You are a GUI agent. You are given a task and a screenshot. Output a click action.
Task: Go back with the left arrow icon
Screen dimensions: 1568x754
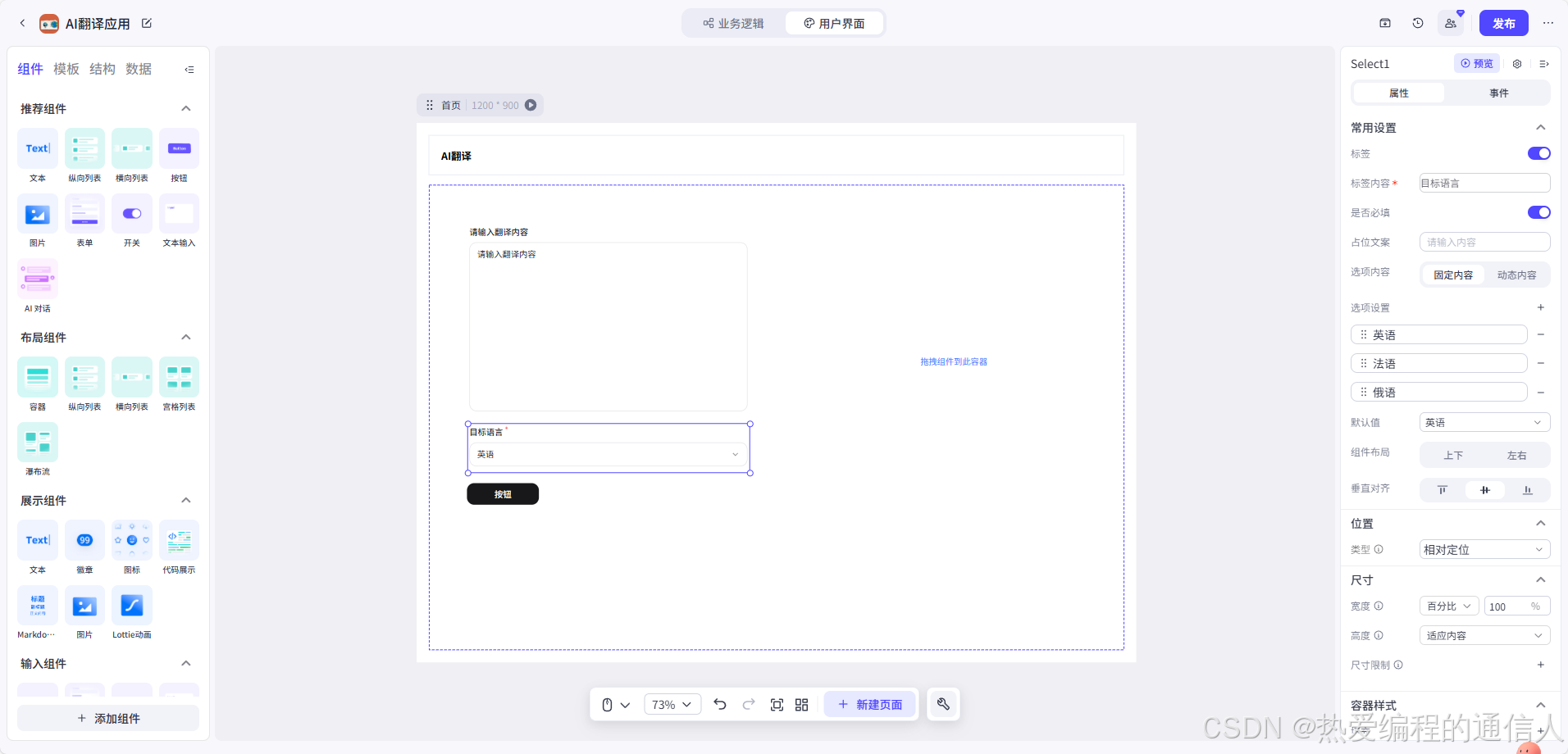pyautogui.click(x=22, y=23)
